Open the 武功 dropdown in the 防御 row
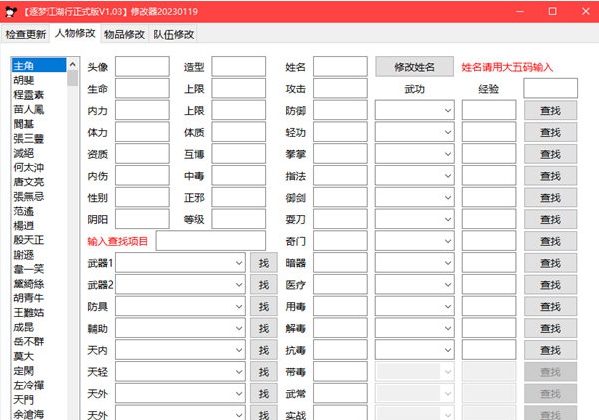Screen dimensions: 599x420 tap(415, 110)
